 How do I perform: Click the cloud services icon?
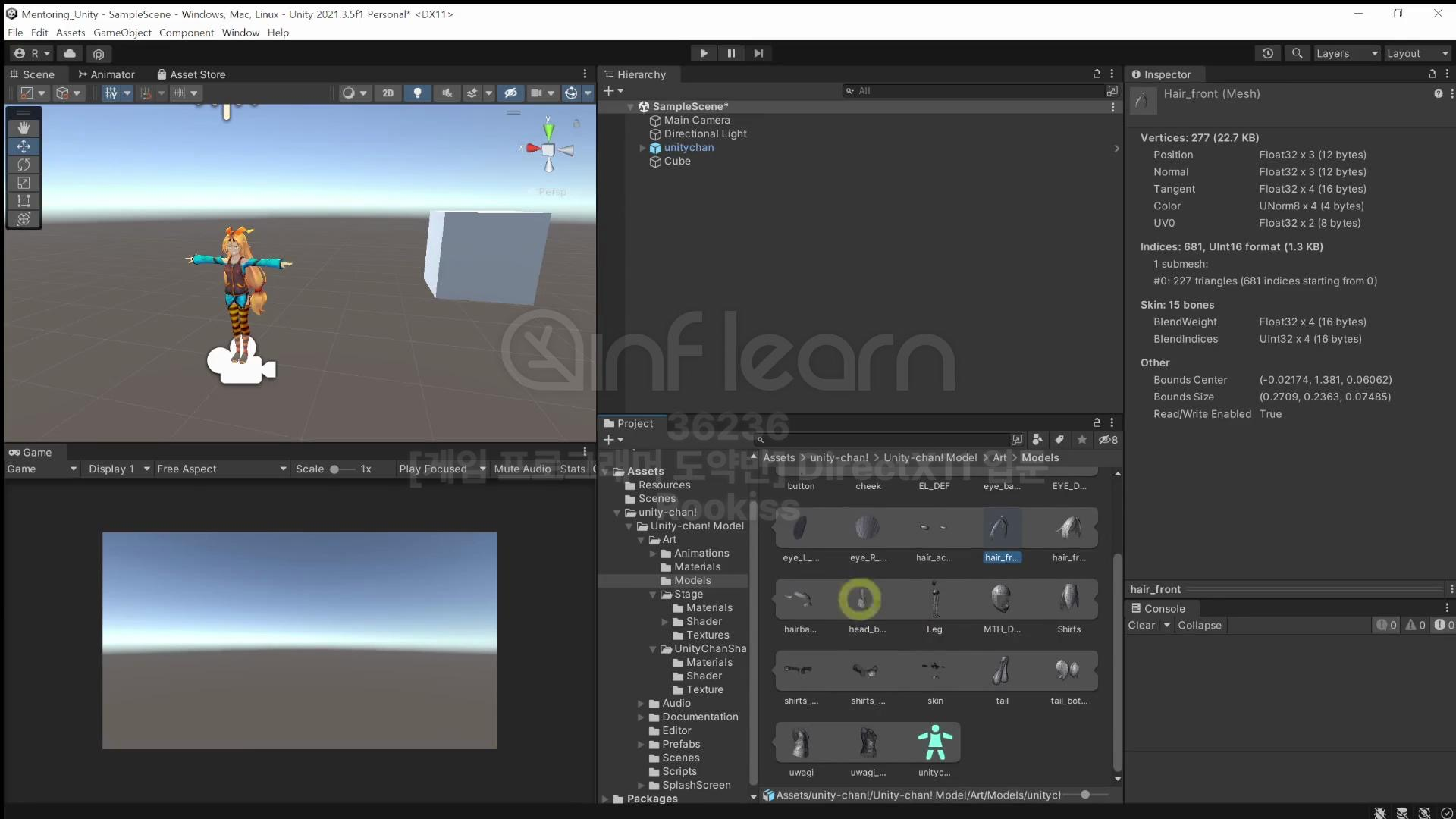point(70,53)
